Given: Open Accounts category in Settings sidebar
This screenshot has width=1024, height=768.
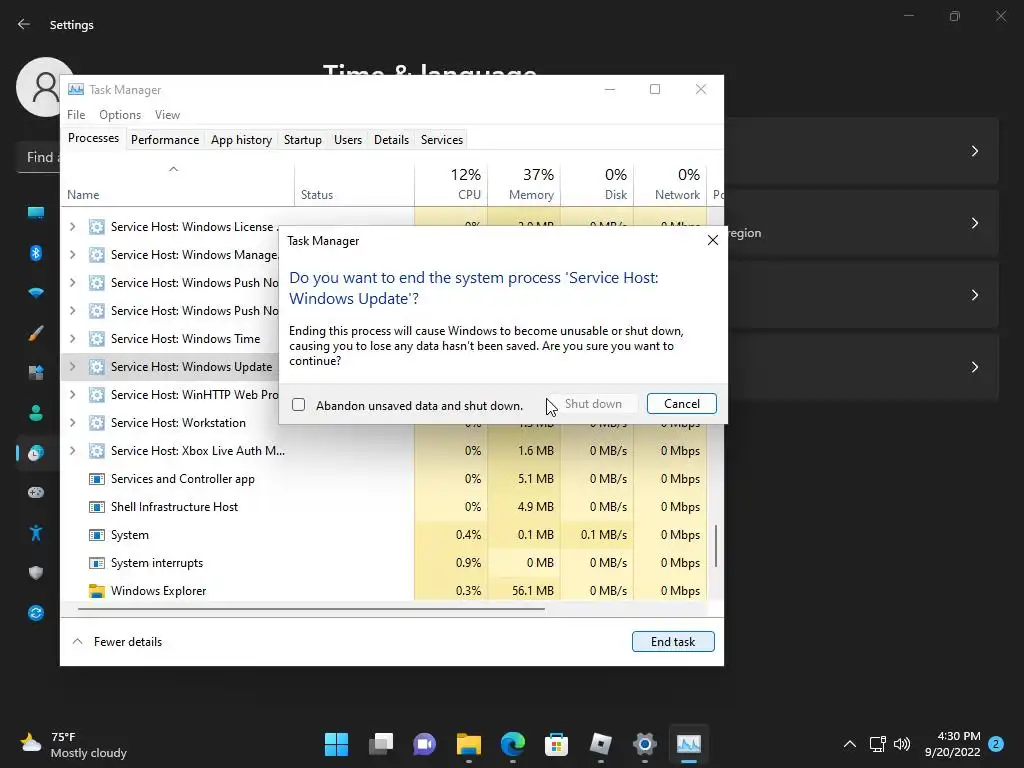Looking at the screenshot, I should click(36, 413).
